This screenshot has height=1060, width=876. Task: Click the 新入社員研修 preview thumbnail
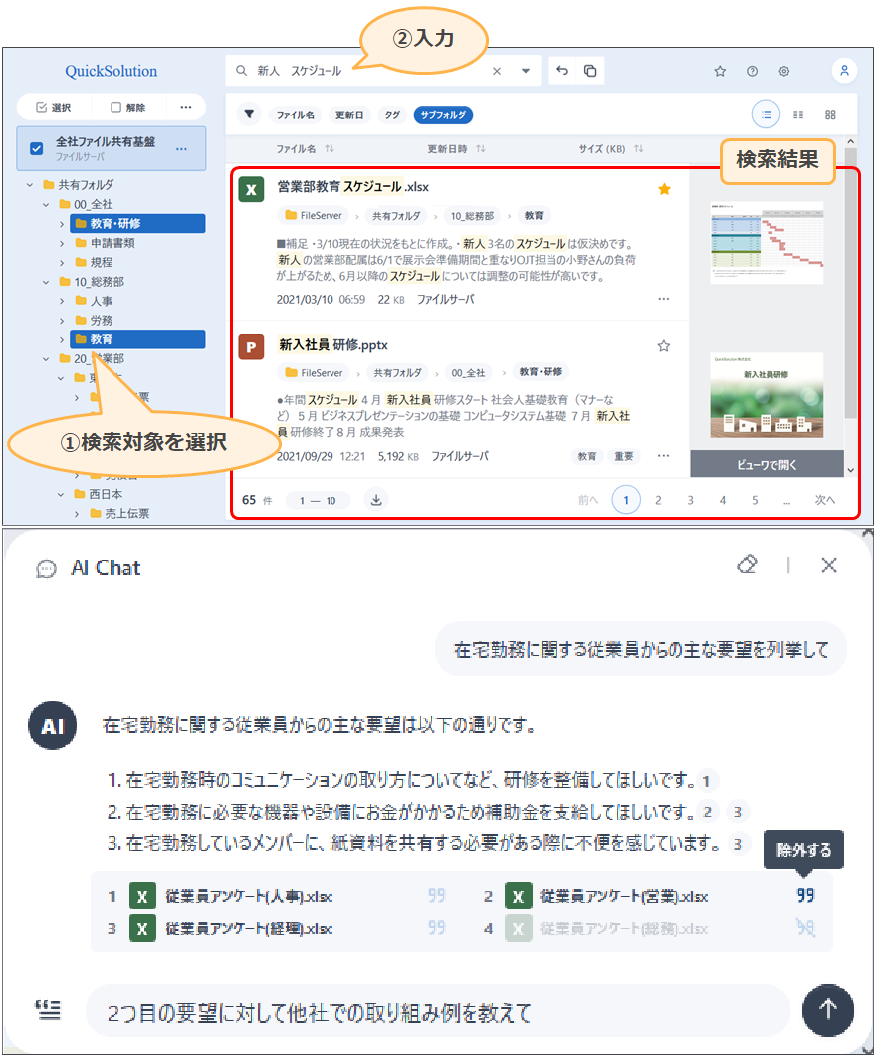tap(766, 395)
